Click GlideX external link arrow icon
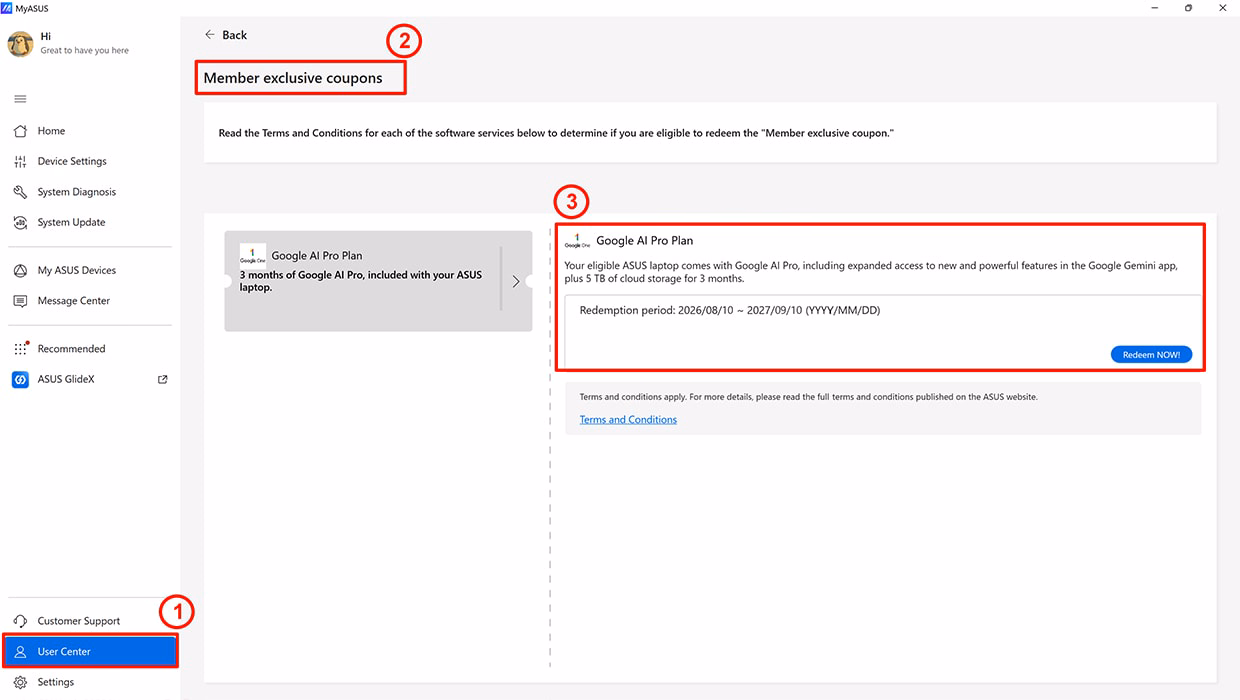Screen dimensions: 1240x700 (163, 379)
